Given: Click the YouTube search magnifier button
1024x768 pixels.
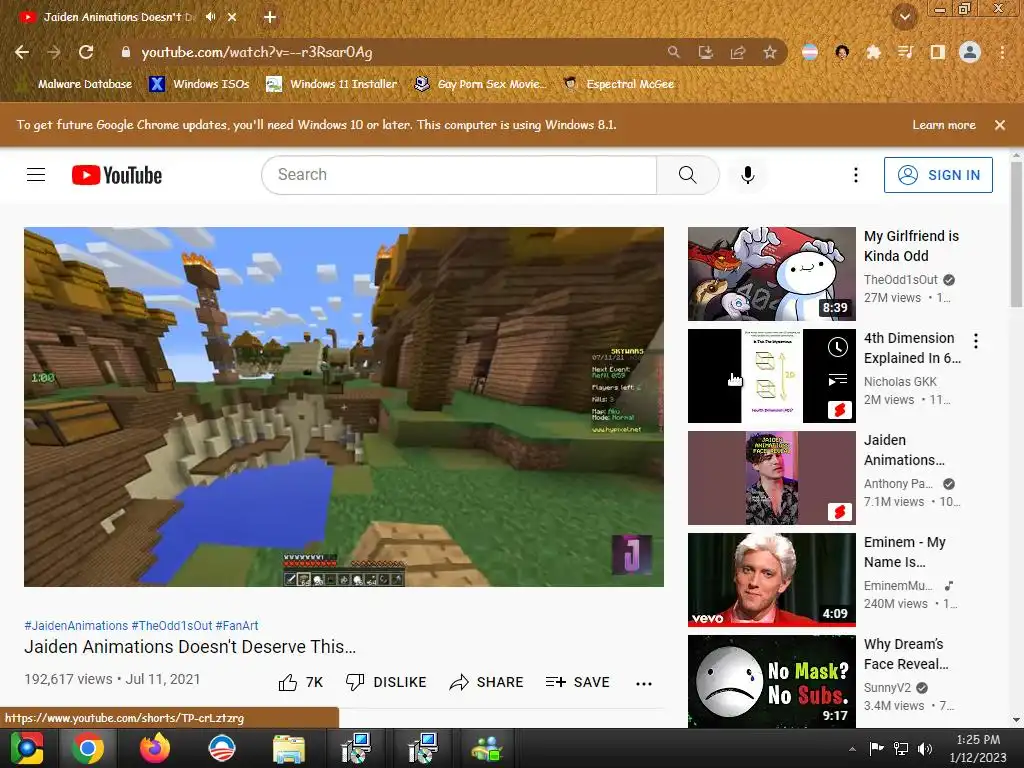Looking at the screenshot, I should pyautogui.click(x=688, y=174).
